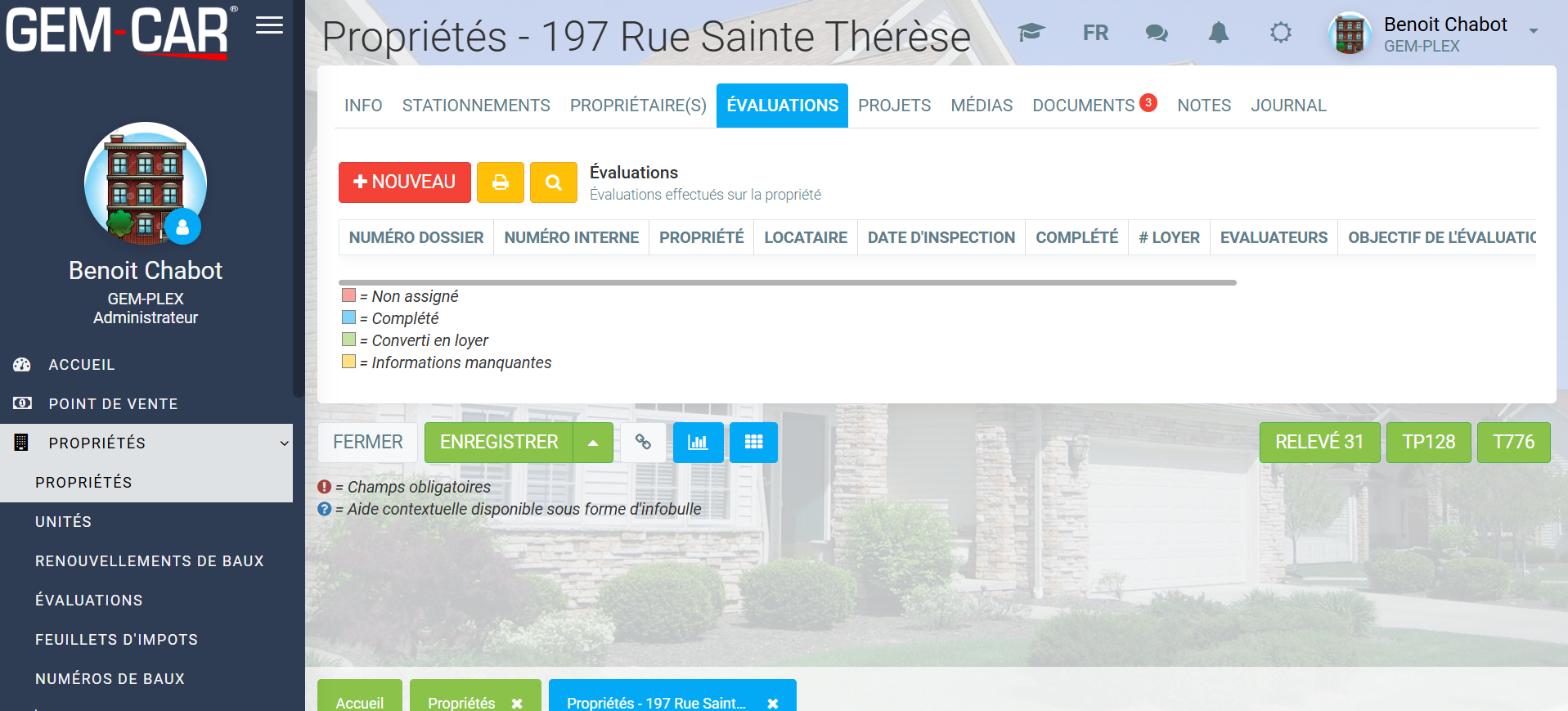The height and width of the screenshot is (711, 1568).
Task: Click the blue grid view button
Action: [x=753, y=443]
